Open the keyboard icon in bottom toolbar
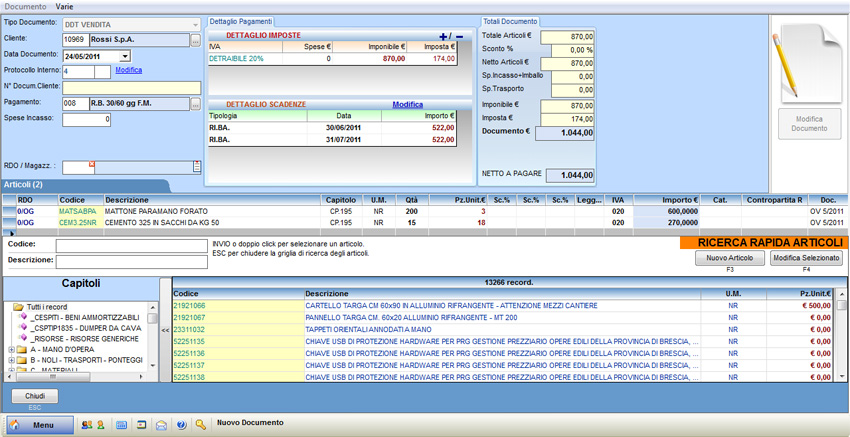The height and width of the screenshot is (437, 850). pos(121,425)
